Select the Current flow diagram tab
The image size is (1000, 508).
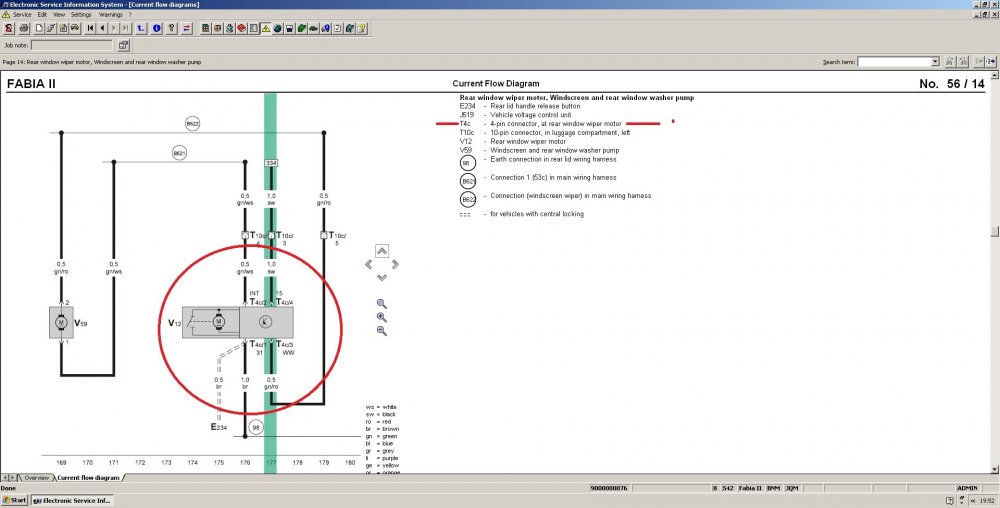pos(89,477)
